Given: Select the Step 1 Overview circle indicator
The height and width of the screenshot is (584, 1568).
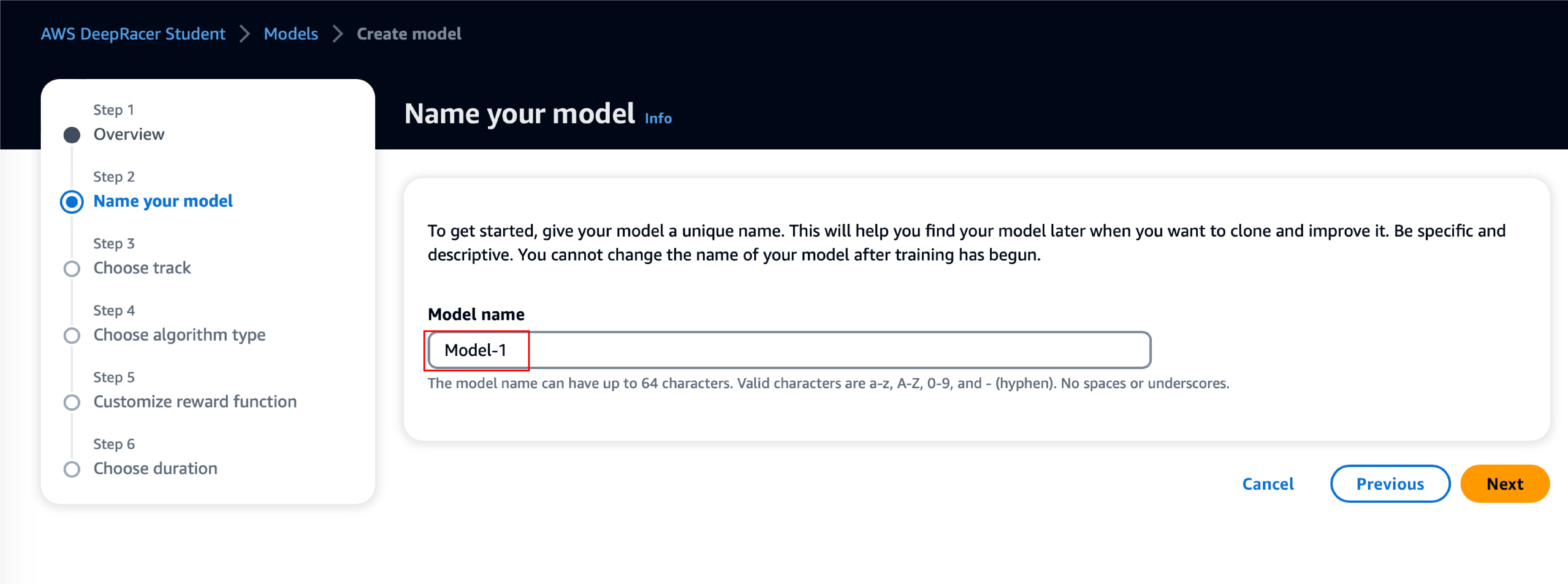Looking at the screenshot, I should tap(72, 134).
